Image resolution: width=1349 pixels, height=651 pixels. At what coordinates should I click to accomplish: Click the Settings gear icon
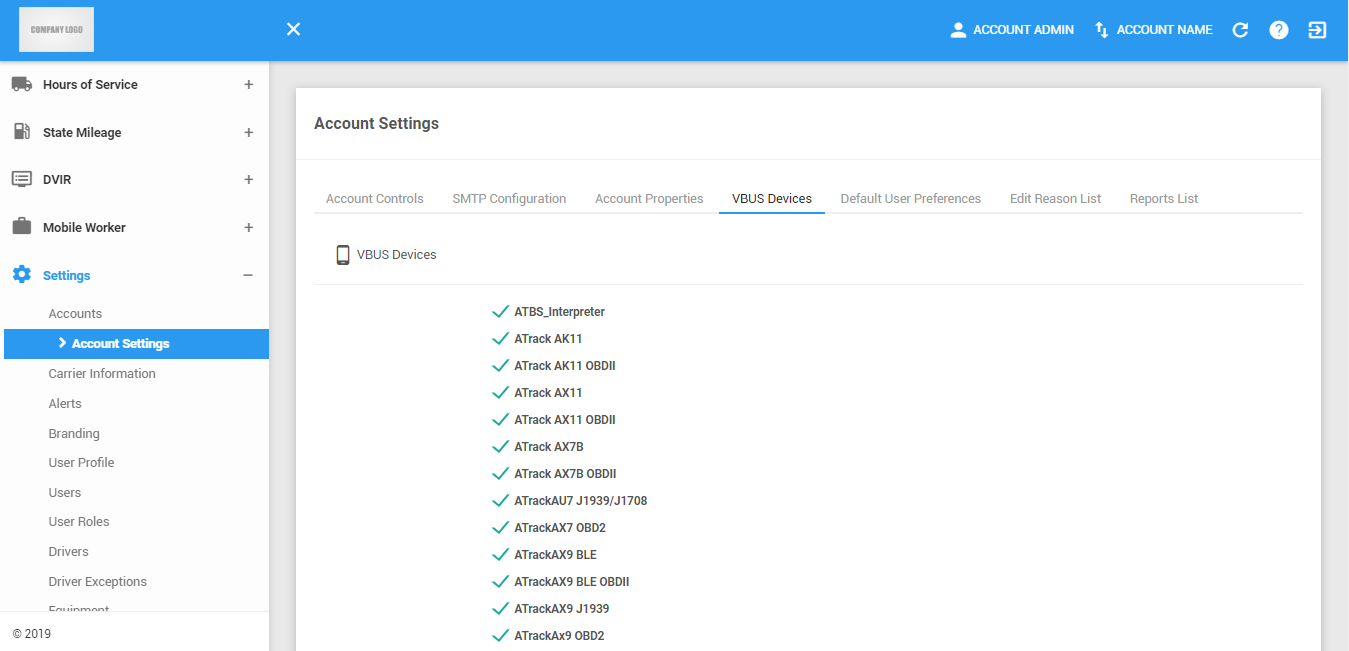[22, 275]
